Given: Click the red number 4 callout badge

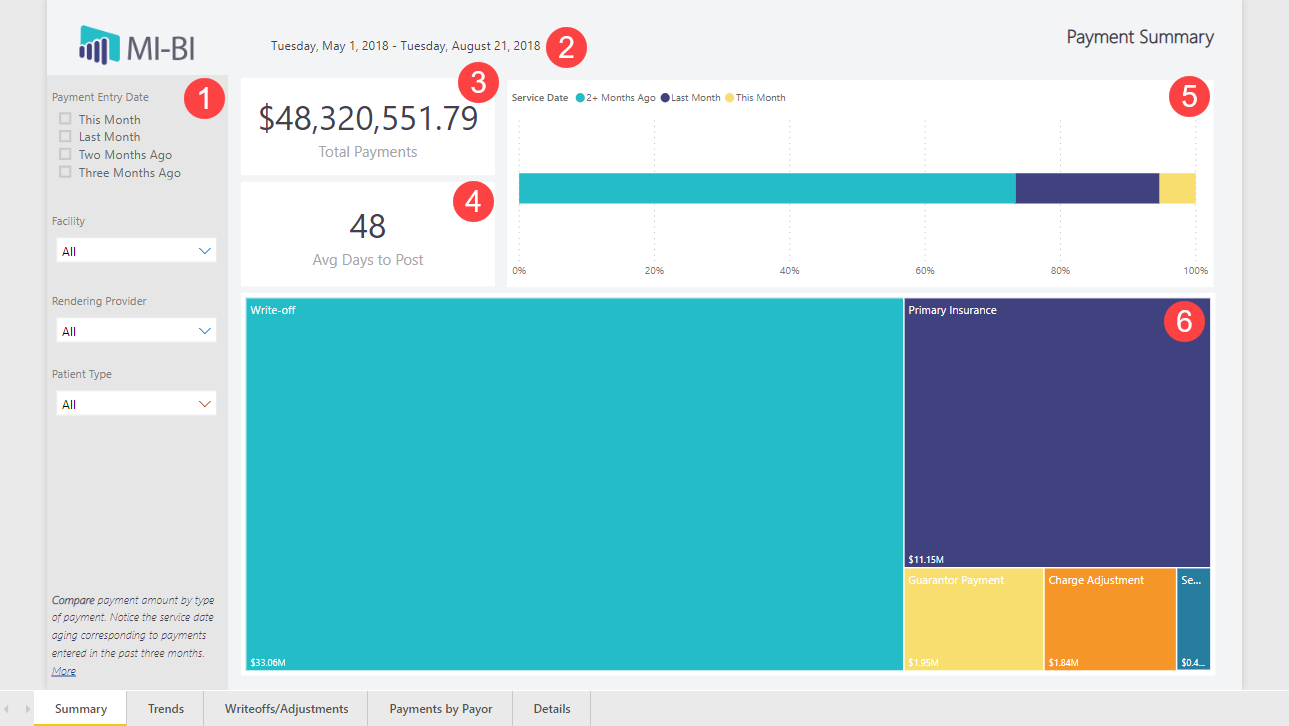Looking at the screenshot, I should coord(472,201).
